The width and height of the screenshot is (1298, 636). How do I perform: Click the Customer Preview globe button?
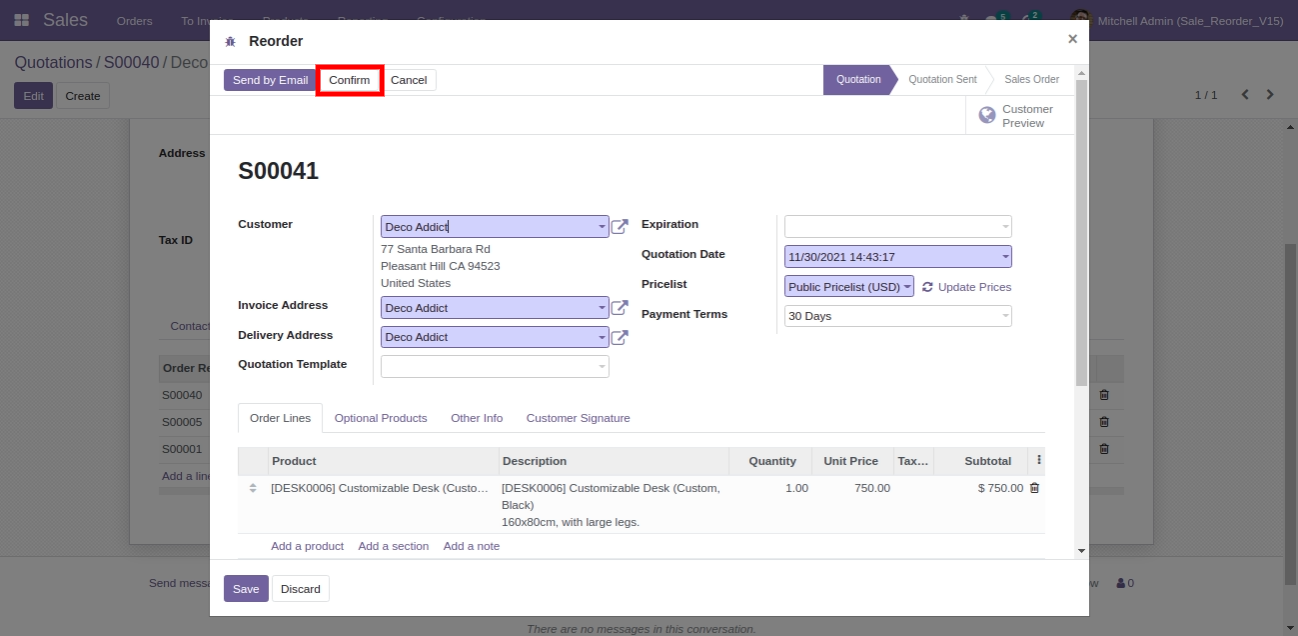[1016, 116]
